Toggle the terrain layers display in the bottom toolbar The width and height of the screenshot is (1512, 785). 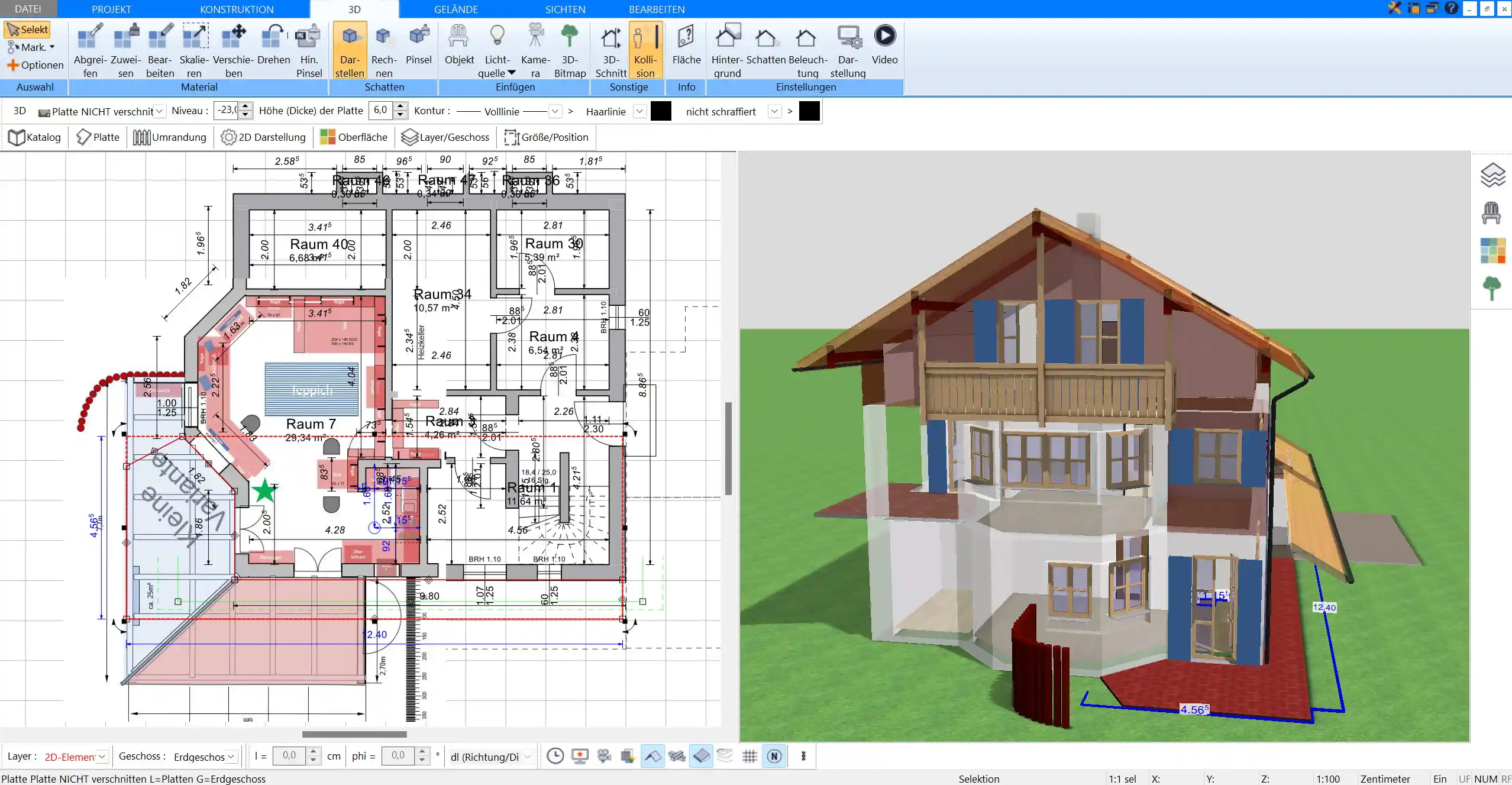click(x=725, y=755)
